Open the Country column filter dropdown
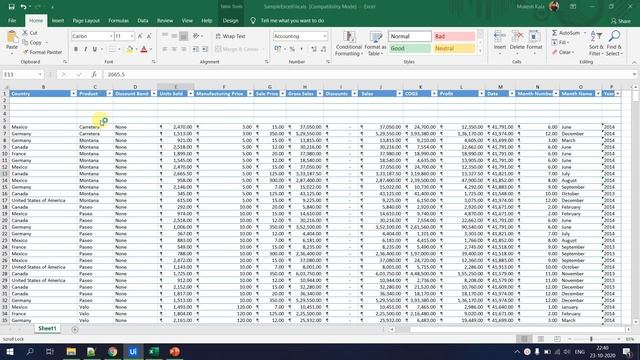Viewport: 640px width, 360px height. pyautogui.click(x=73, y=93)
